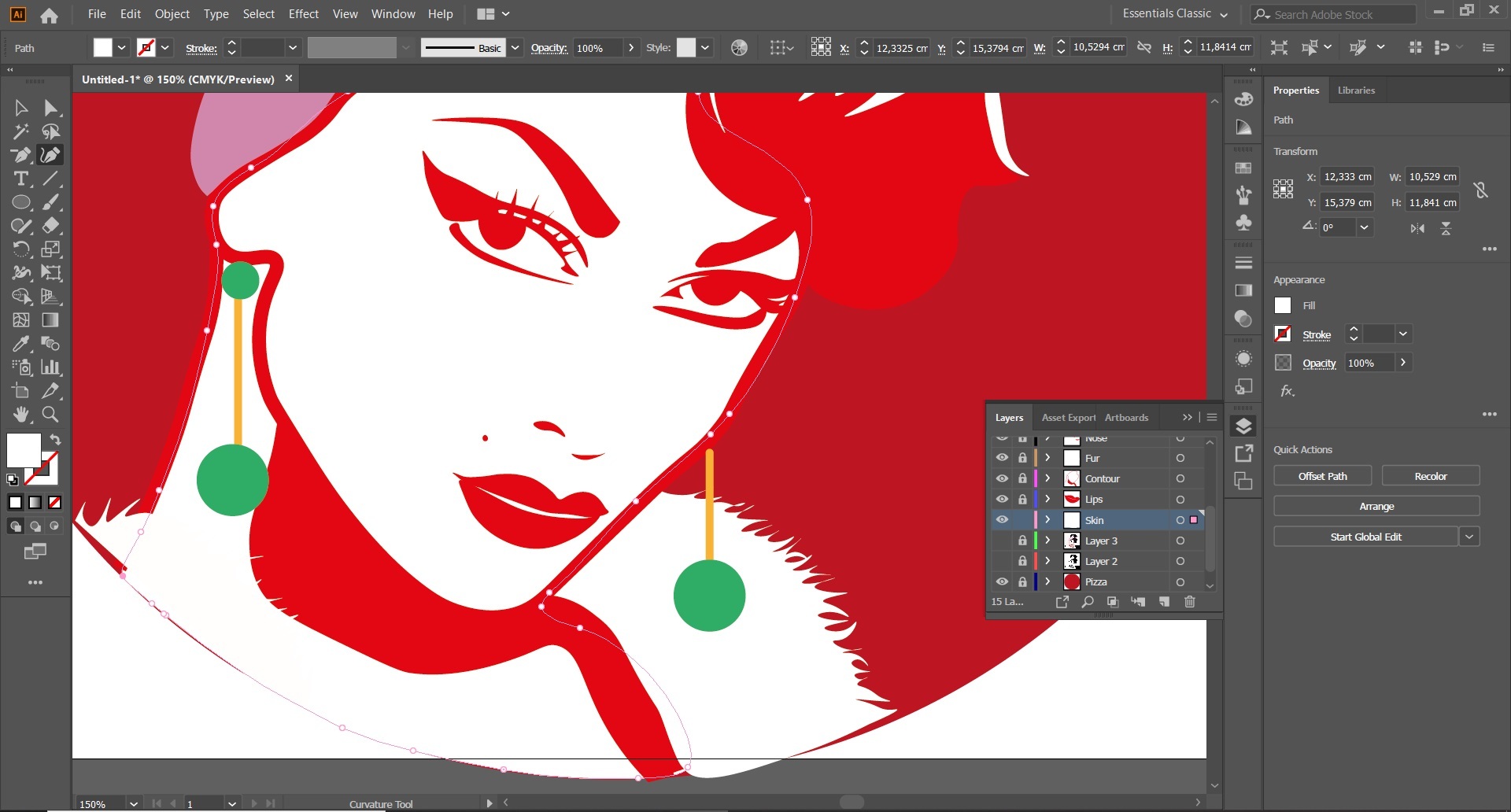The width and height of the screenshot is (1511, 812).
Task: Unlock the Fur layer
Action: pyautogui.click(x=1022, y=458)
